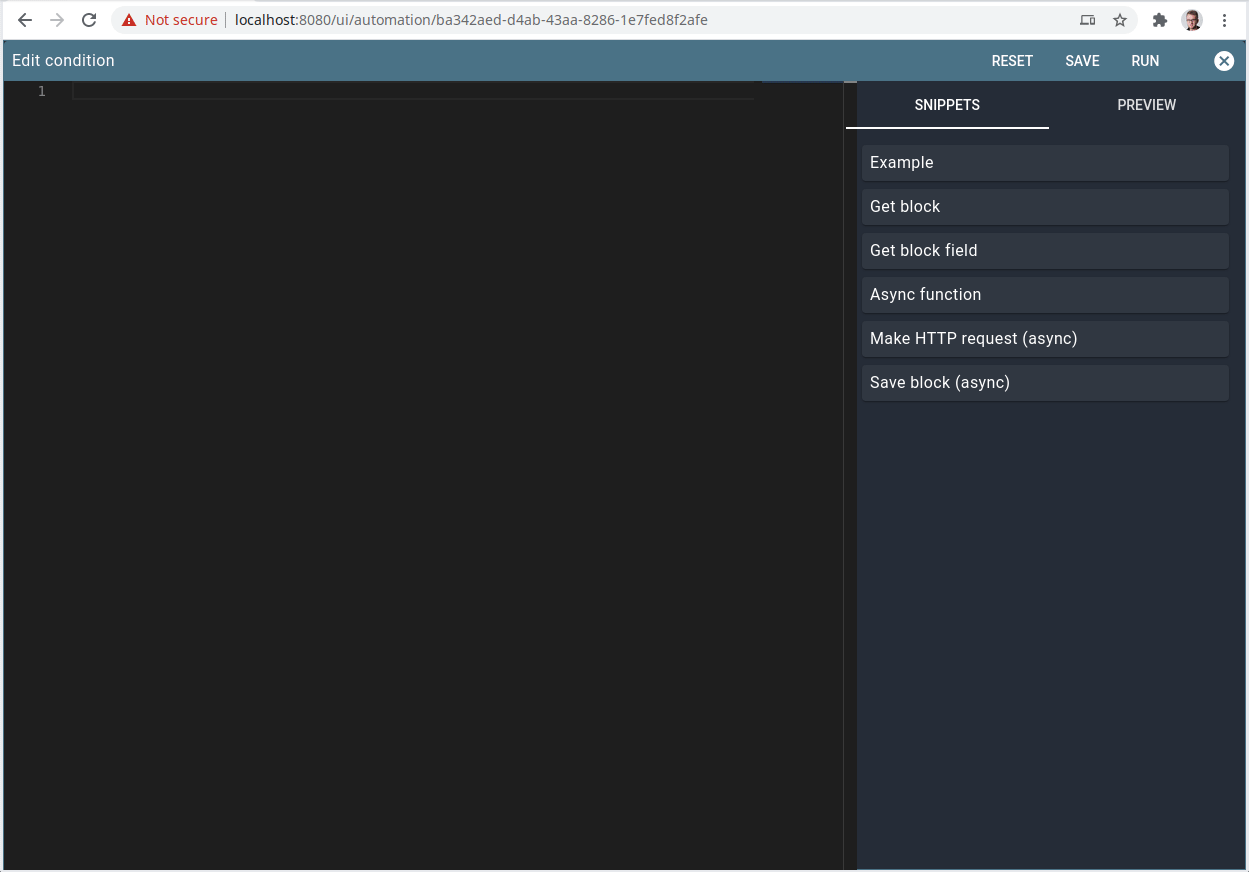Bookmark this page with the star icon
Screen dimensions: 1249x872
[x=1120, y=20]
